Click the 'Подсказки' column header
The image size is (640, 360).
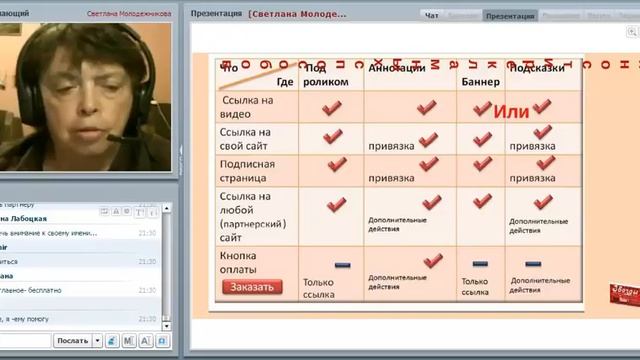[x=537, y=68]
